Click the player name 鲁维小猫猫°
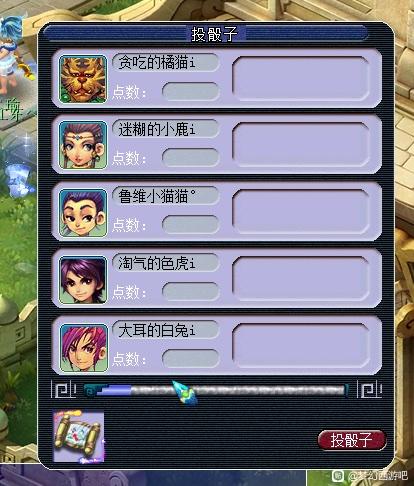This screenshot has height=486, width=414. [157, 196]
